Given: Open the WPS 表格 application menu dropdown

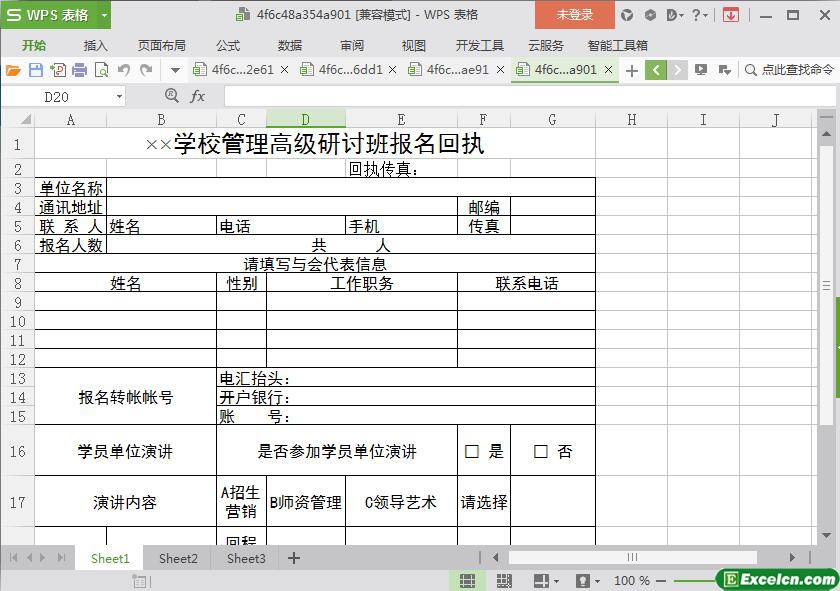Looking at the screenshot, I should 104,15.
